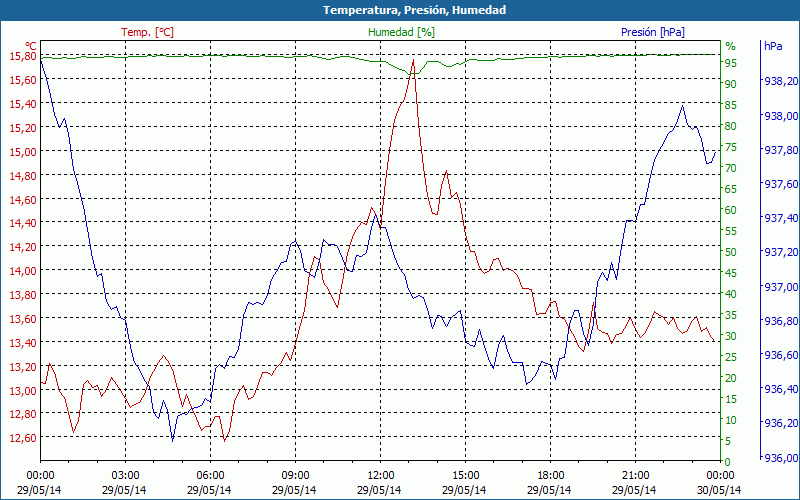
Task: Click the 30/05/14 date label
Action: click(719, 490)
